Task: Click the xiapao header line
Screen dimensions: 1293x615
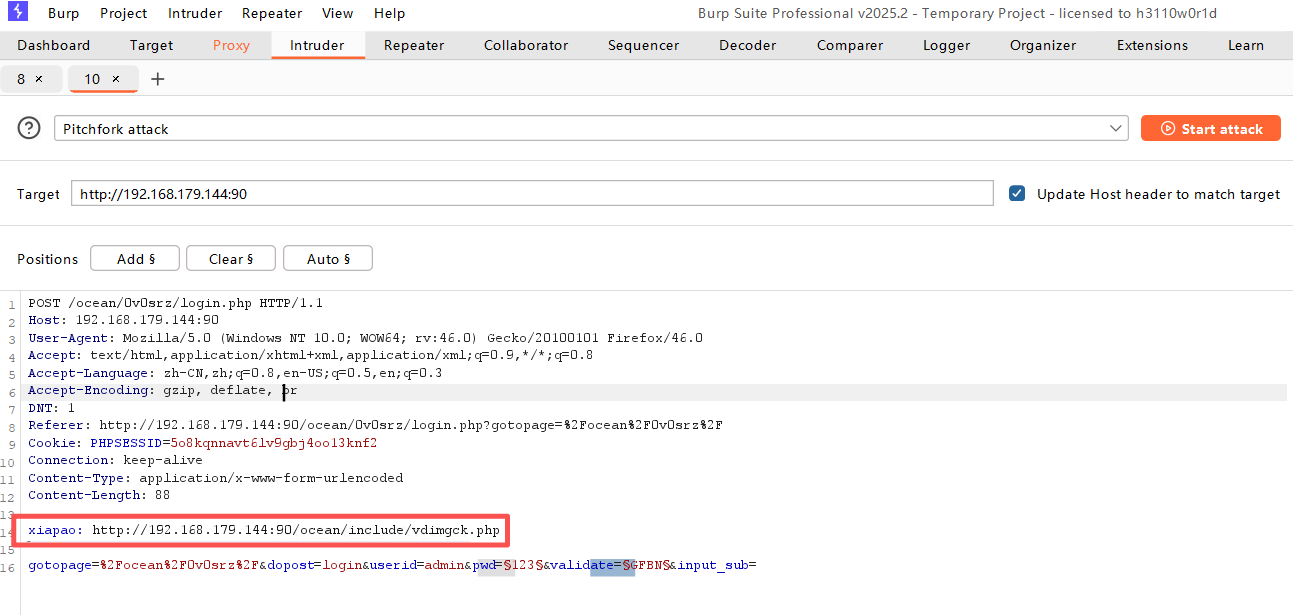Action: [264, 530]
